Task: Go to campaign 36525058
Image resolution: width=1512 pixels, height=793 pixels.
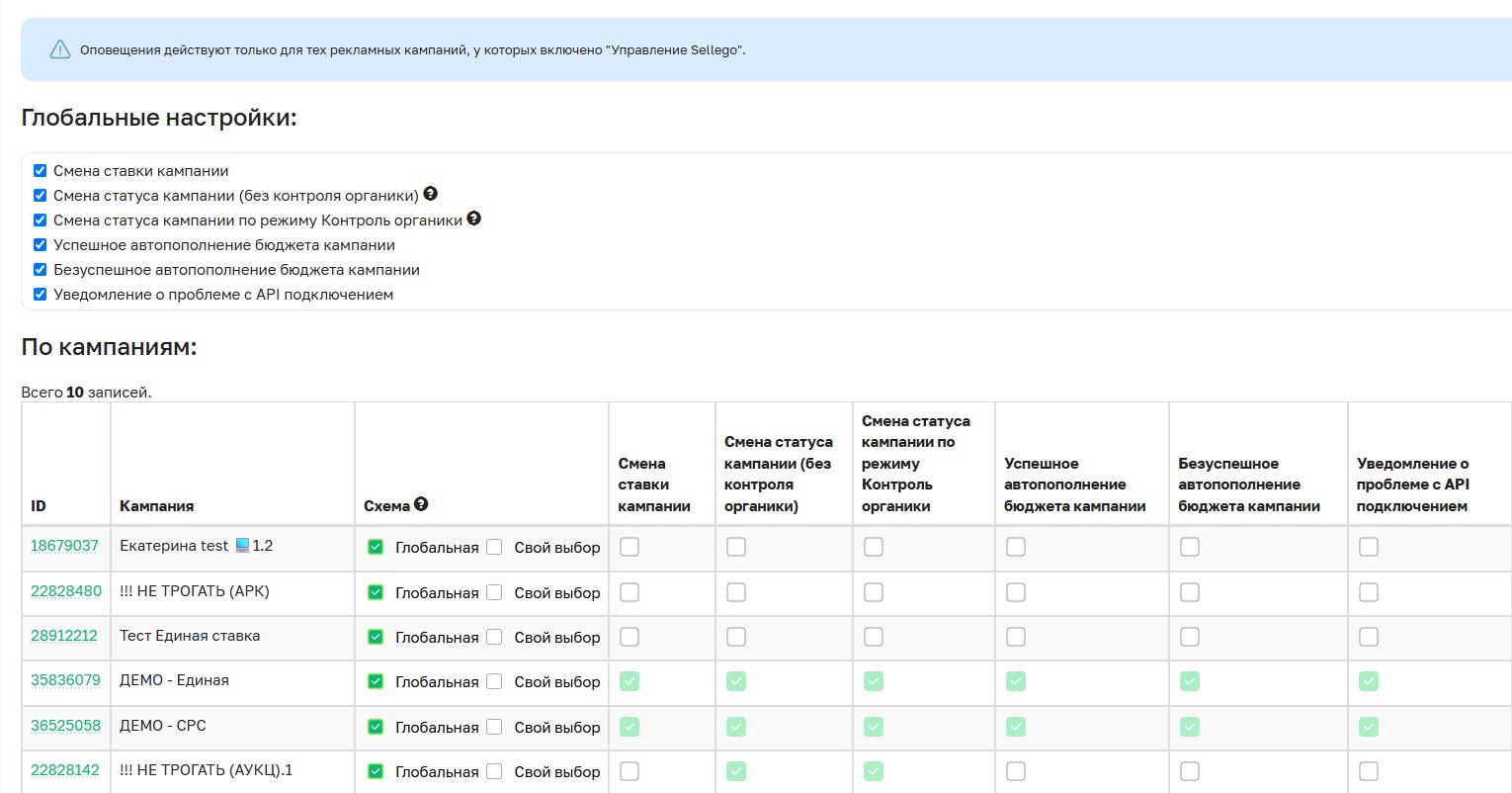Action: click(65, 726)
